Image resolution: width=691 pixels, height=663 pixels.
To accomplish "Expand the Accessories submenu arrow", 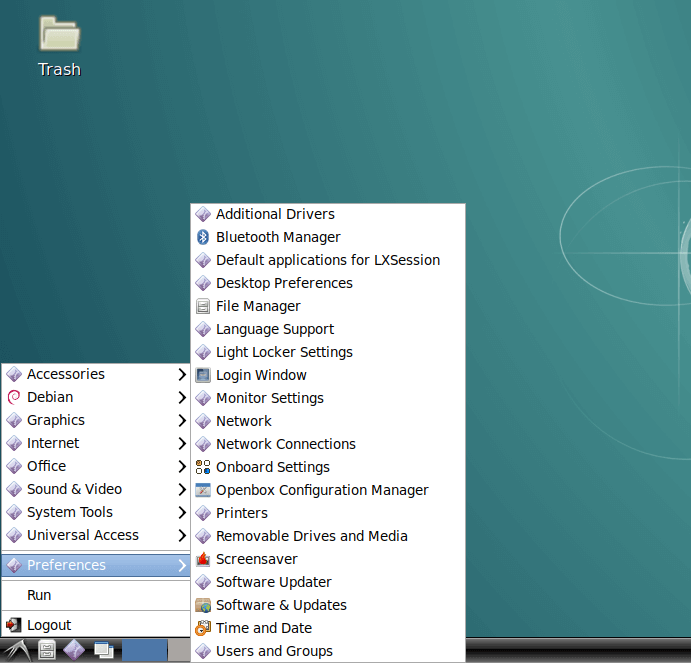I will 181,374.
